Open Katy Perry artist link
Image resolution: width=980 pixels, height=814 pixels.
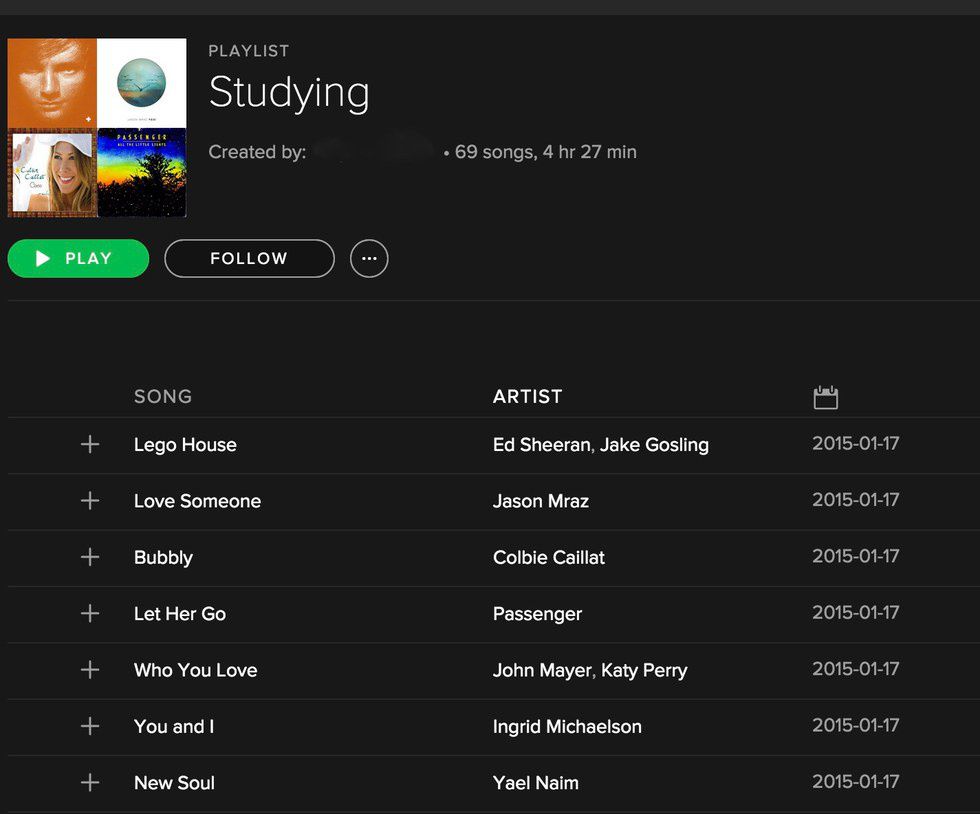644,670
